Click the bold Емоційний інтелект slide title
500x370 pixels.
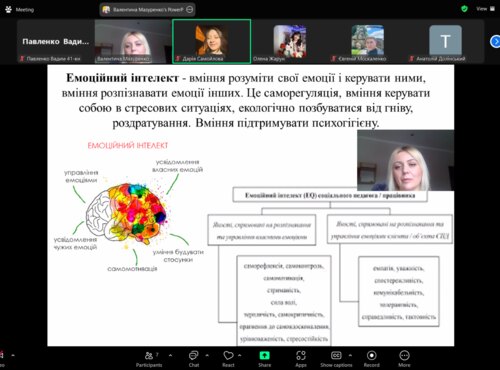click(122, 78)
